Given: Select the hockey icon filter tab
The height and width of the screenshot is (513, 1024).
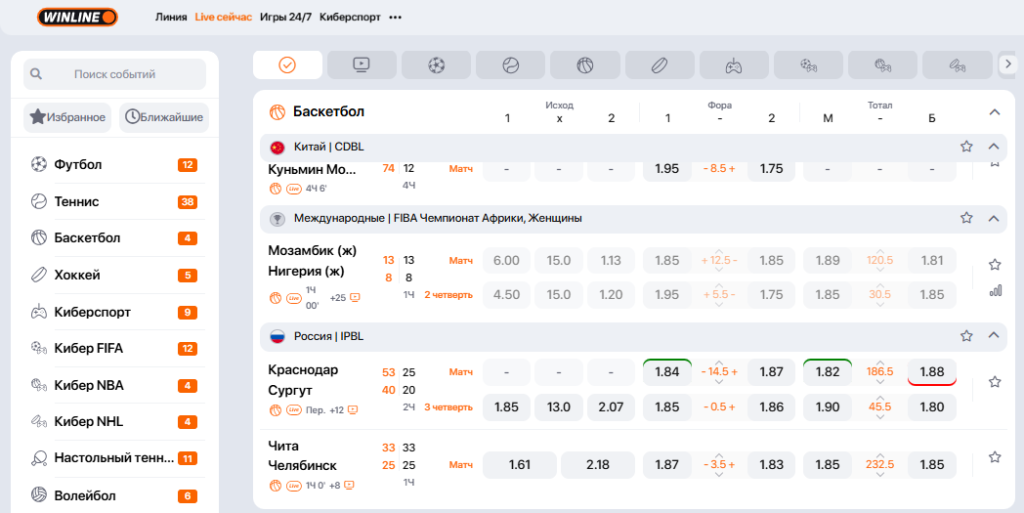Looking at the screenshot, I should [x=659, y=65].
